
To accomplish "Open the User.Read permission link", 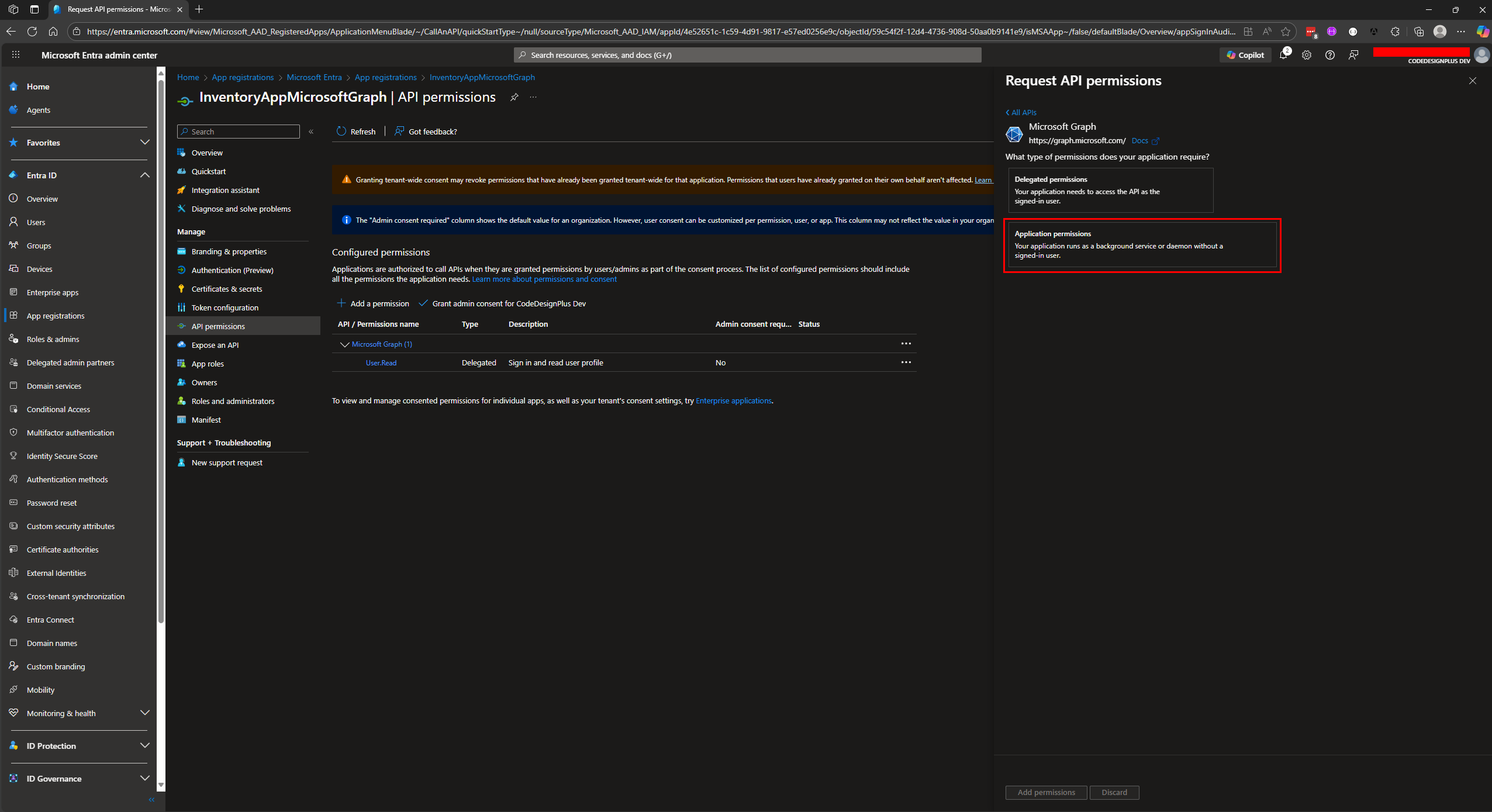I will (381, 363).
